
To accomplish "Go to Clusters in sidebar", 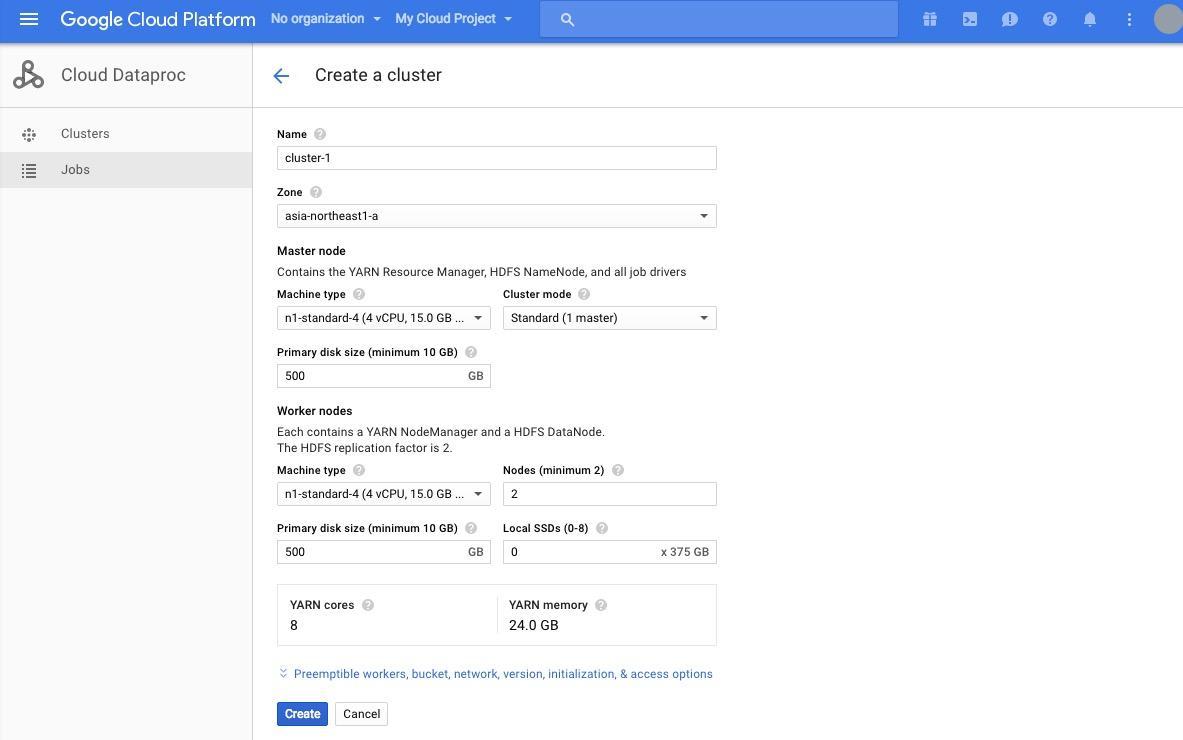I will click(126, 134).
